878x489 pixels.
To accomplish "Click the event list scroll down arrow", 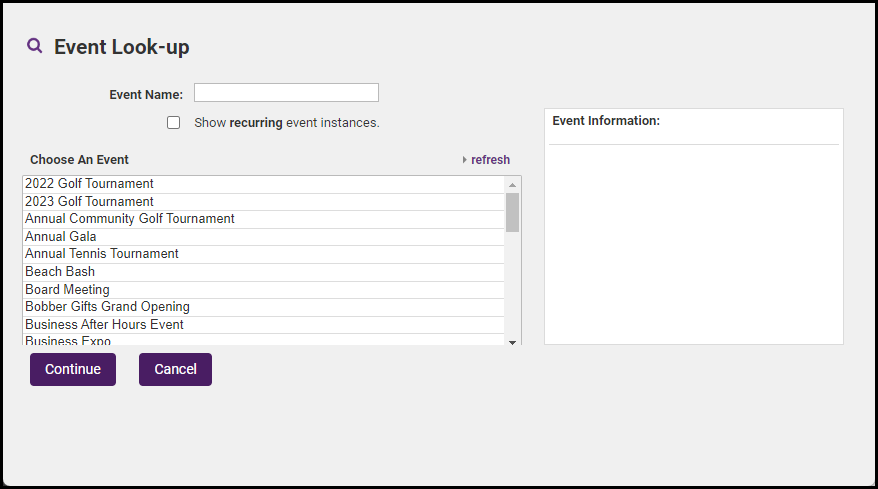I will [x=512, y=342].
